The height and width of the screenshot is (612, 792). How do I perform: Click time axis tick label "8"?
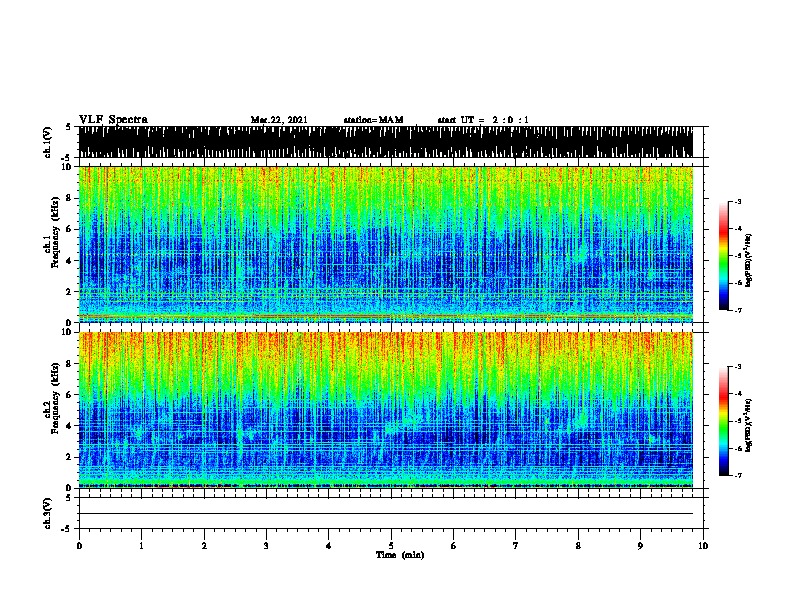click(578, 546)
